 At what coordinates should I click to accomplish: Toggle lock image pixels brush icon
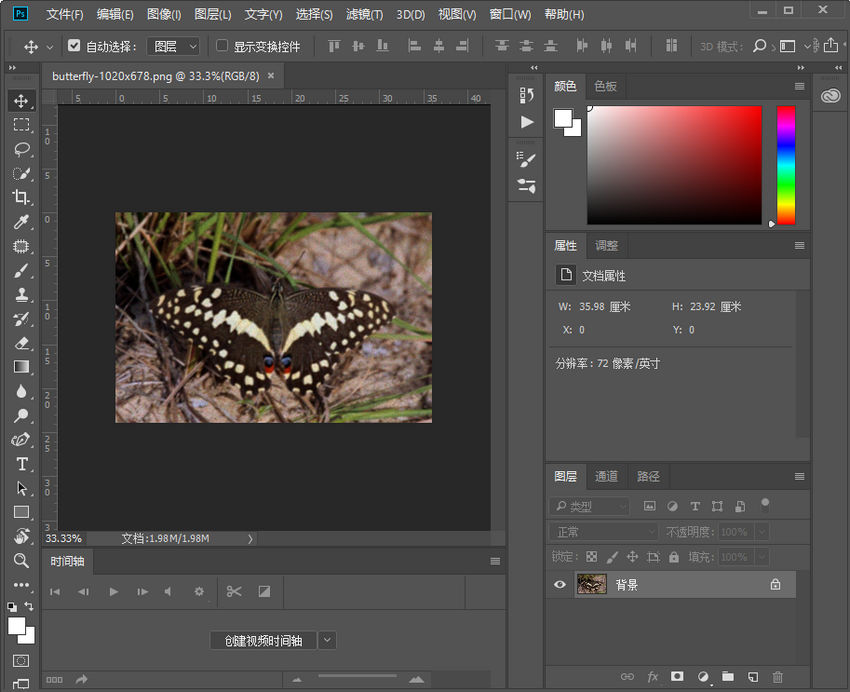612,557
